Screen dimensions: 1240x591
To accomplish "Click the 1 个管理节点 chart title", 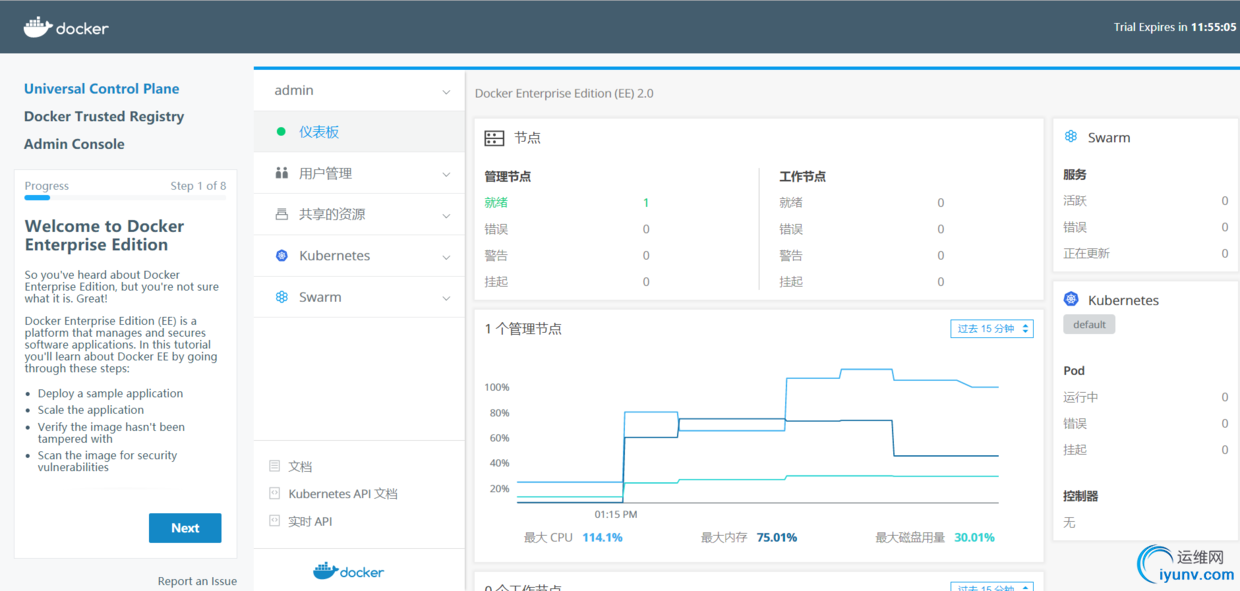I will [x=523, y=329].
